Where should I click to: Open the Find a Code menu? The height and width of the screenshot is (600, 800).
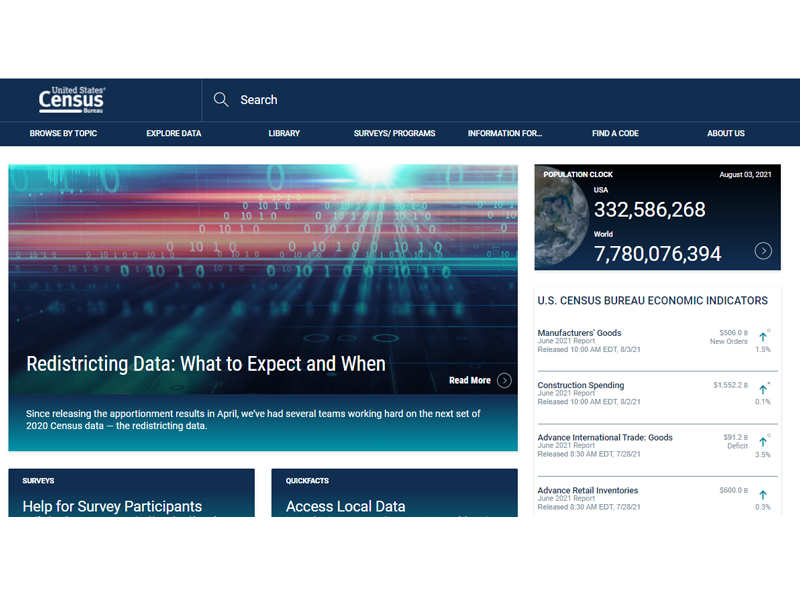(615, 134)
